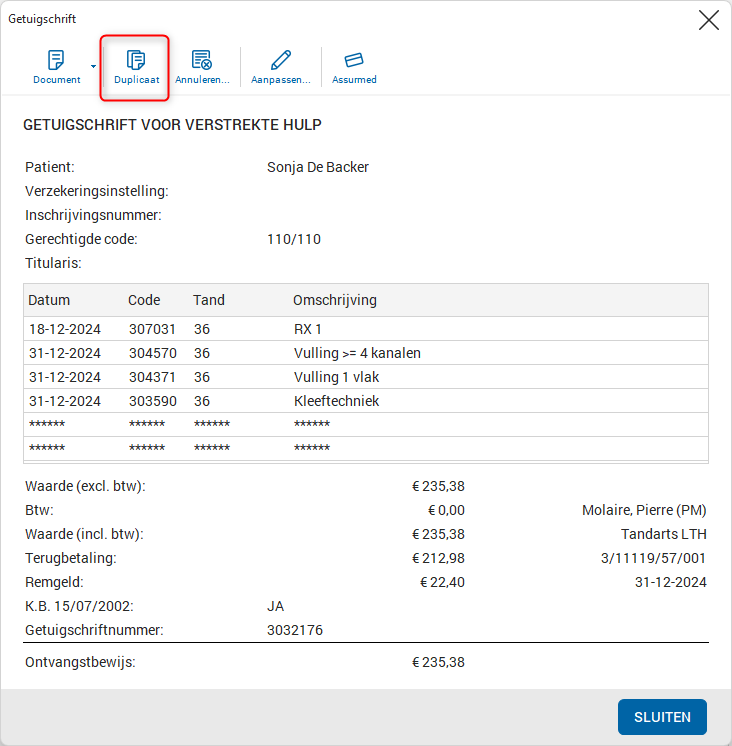Select row Vulling 1 vlak
732x746 pixels.
(366, 377)
